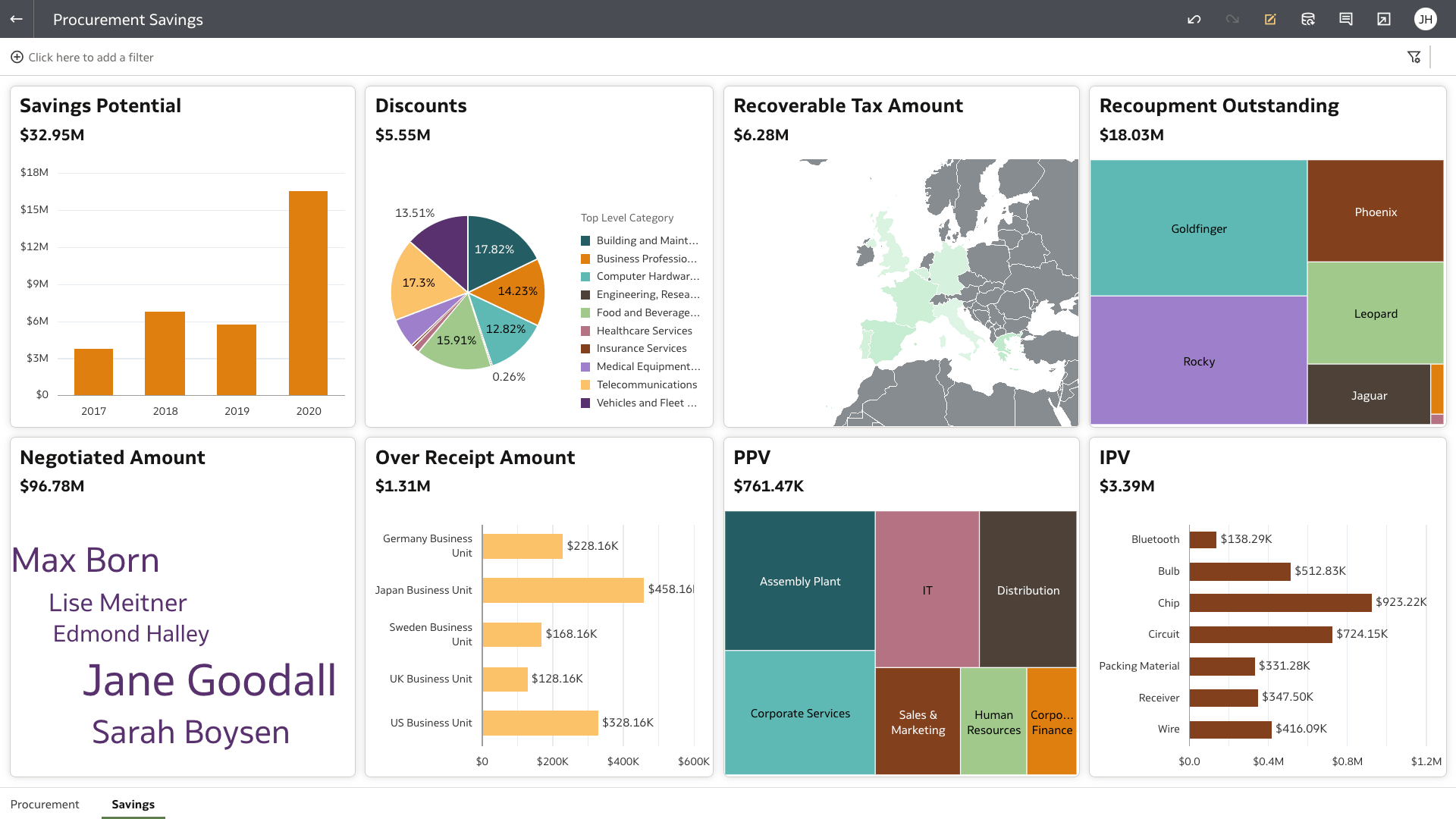Select the Goldfinger tile in Recoupment Outstanding
Screen dimensions: 1456x819
[x=1198, y=227]
